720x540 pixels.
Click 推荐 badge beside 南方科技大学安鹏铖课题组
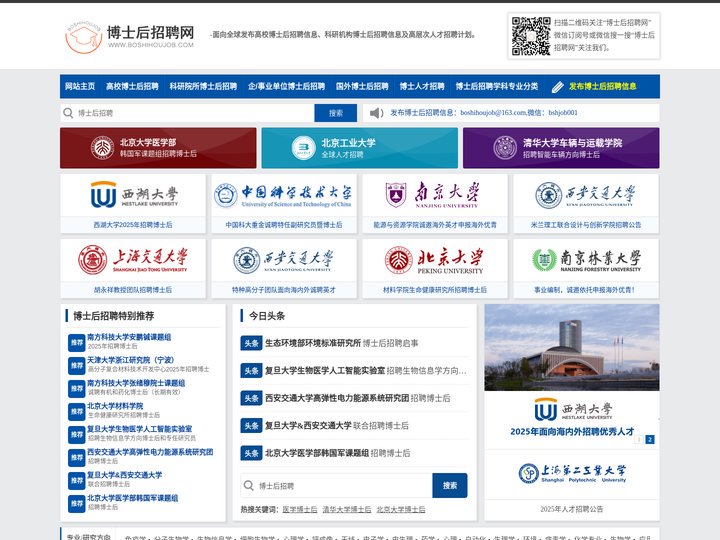(77, 343)
